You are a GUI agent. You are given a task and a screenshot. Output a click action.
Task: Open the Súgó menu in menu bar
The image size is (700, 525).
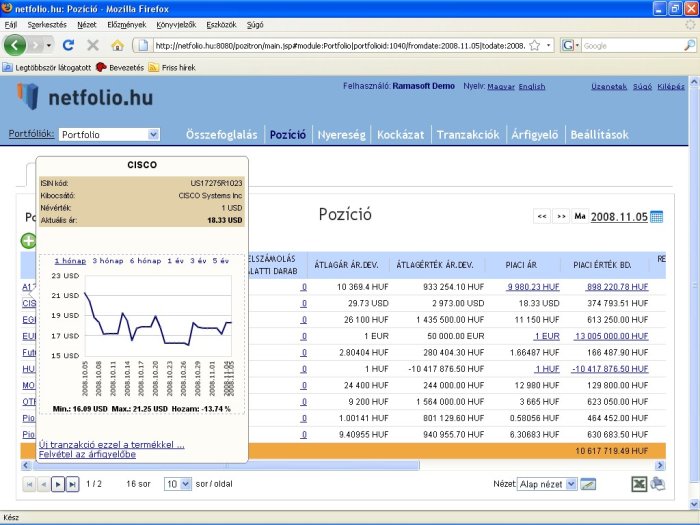click(x=255, y=25)
